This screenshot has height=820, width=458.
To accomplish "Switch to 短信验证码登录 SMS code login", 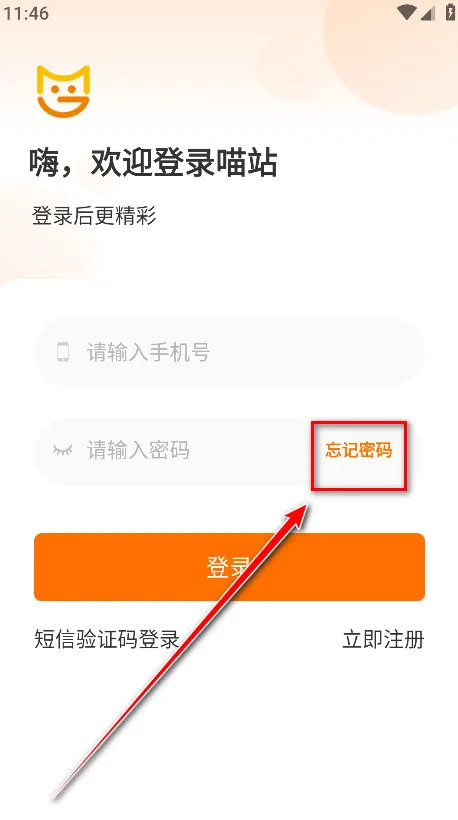I will click(107, 639).
